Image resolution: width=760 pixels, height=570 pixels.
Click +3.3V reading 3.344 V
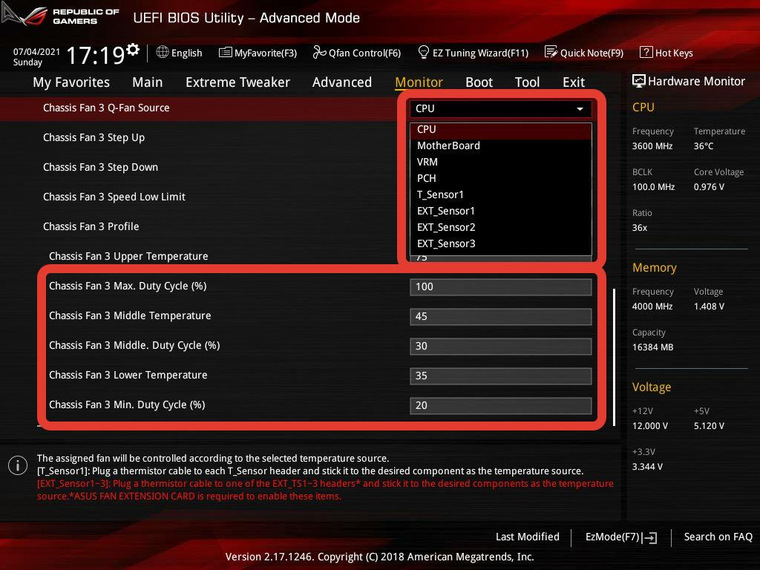pyautogui.click(x=648, y=467)
